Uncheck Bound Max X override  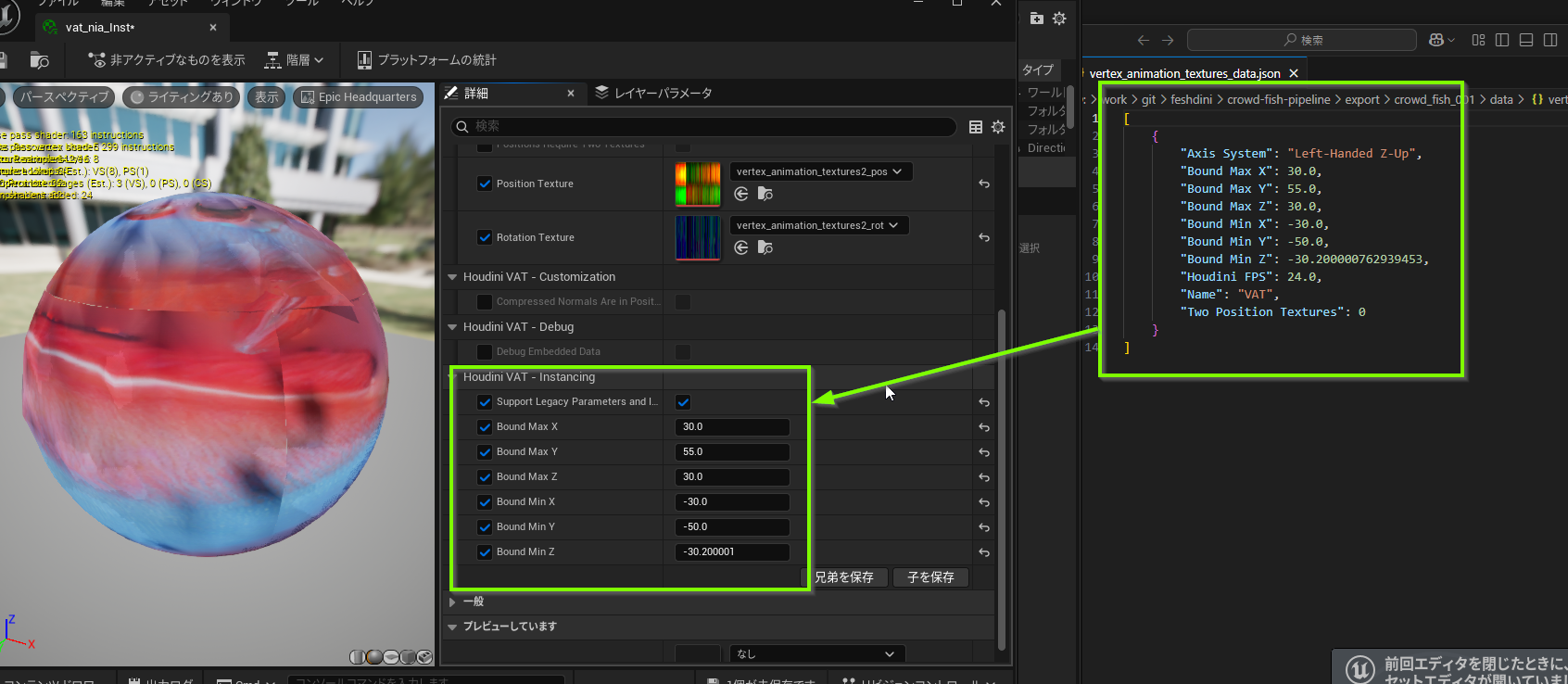click(x=485, y=427)
